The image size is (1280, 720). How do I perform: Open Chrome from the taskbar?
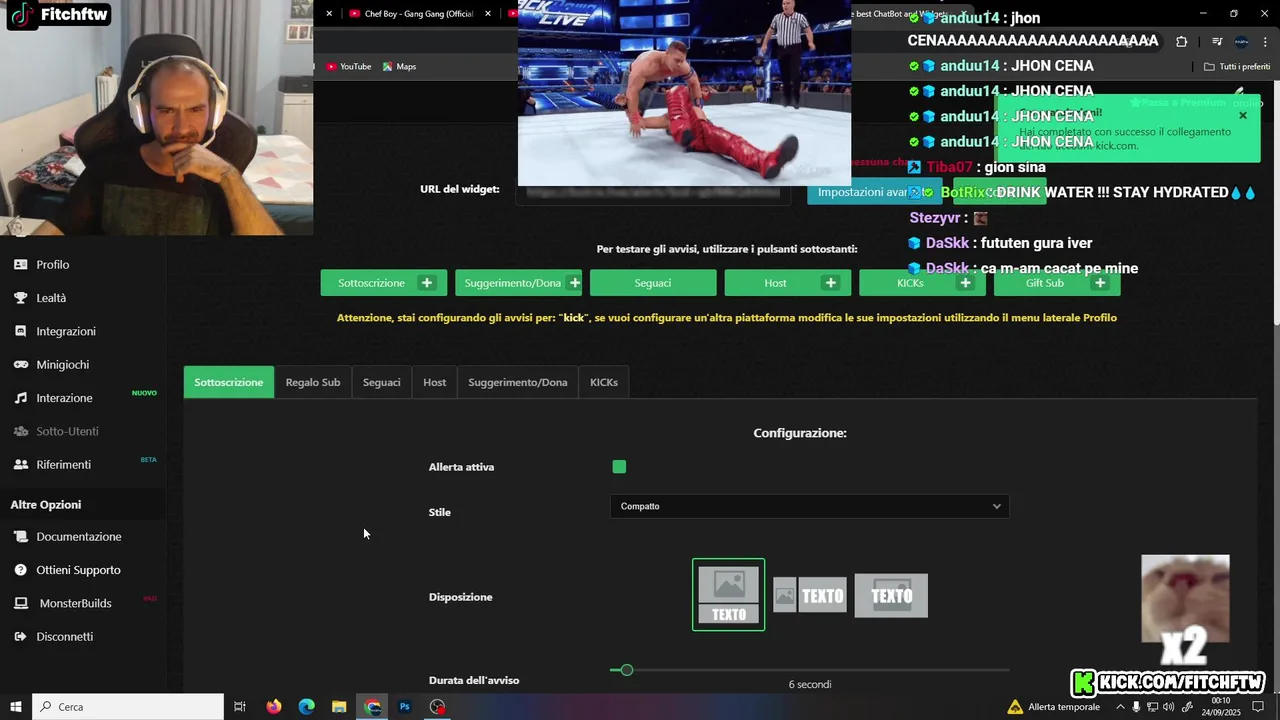(372, 707)
